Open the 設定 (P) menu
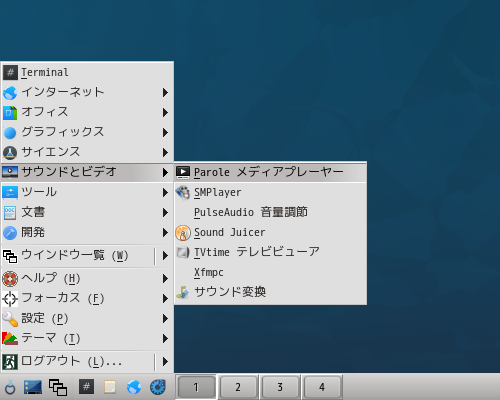The width and height of the screenshot is (500, 400). [x=87, y=318]
